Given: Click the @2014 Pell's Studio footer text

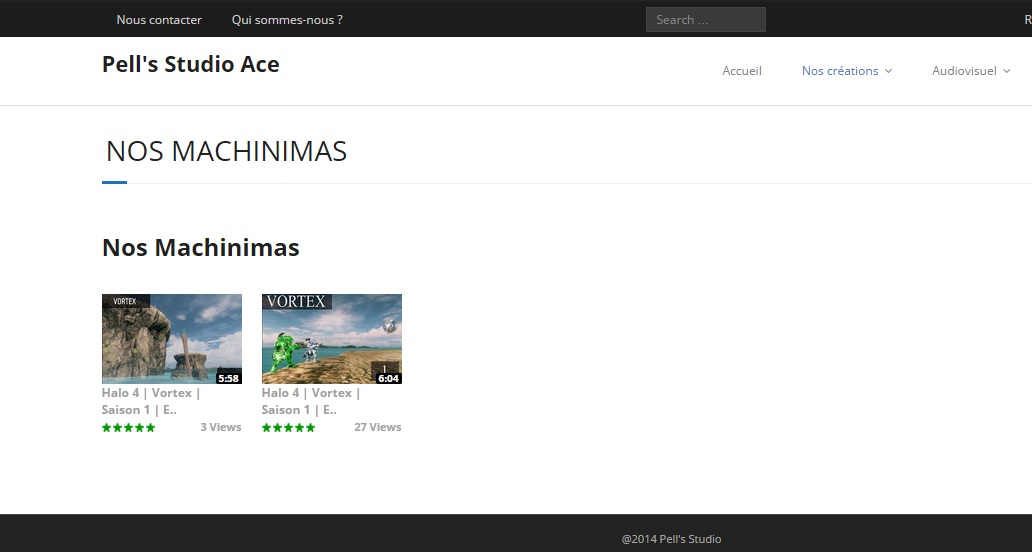Looking at the screenshot, I should point(671,539).
